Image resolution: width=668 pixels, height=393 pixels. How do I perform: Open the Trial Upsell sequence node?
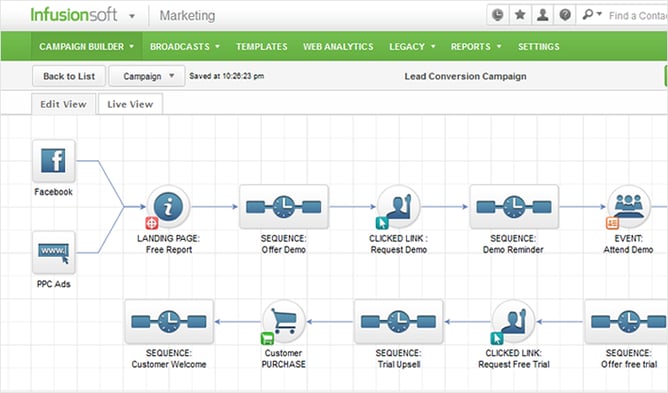tap(398, 322)
